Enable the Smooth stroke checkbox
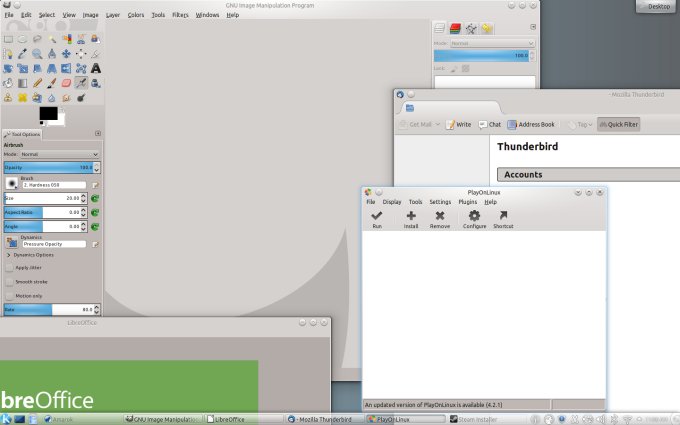The width and height of the screenshot is (680, 425). click(x=9, y=282)
